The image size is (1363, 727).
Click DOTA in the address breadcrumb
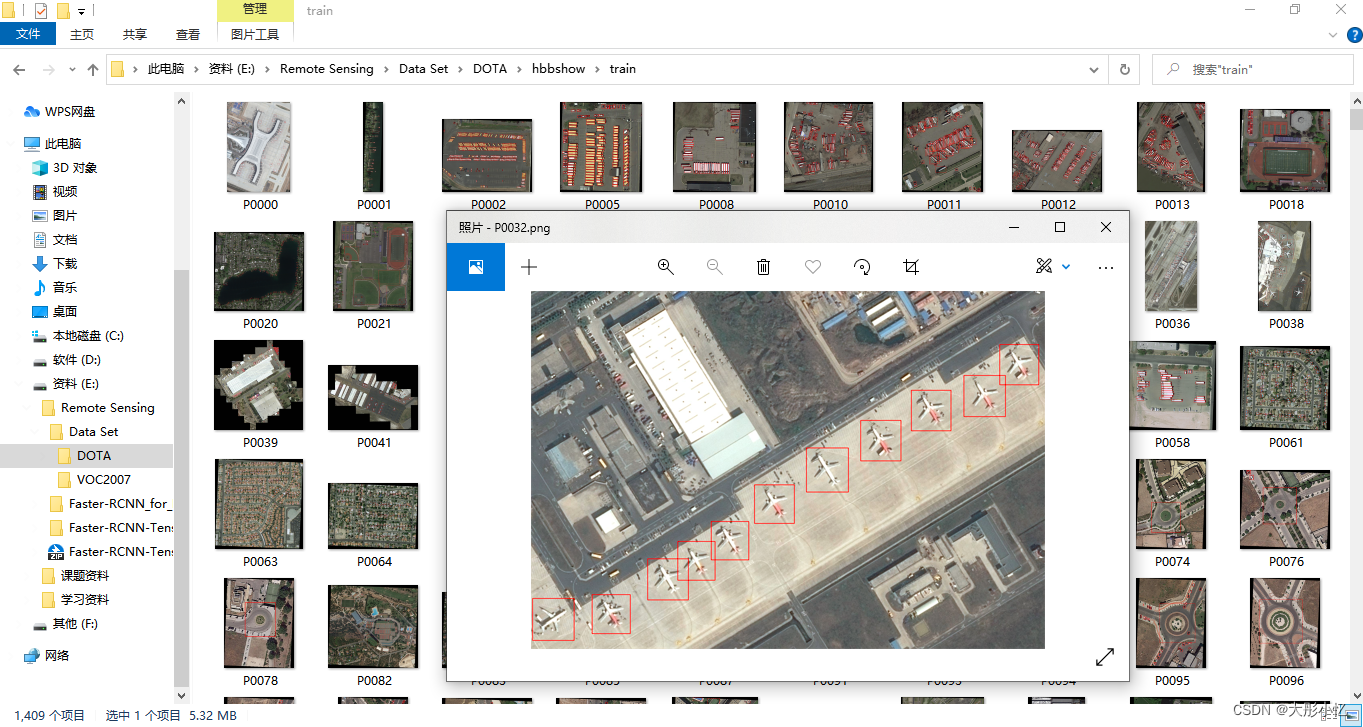click(490, 69)
